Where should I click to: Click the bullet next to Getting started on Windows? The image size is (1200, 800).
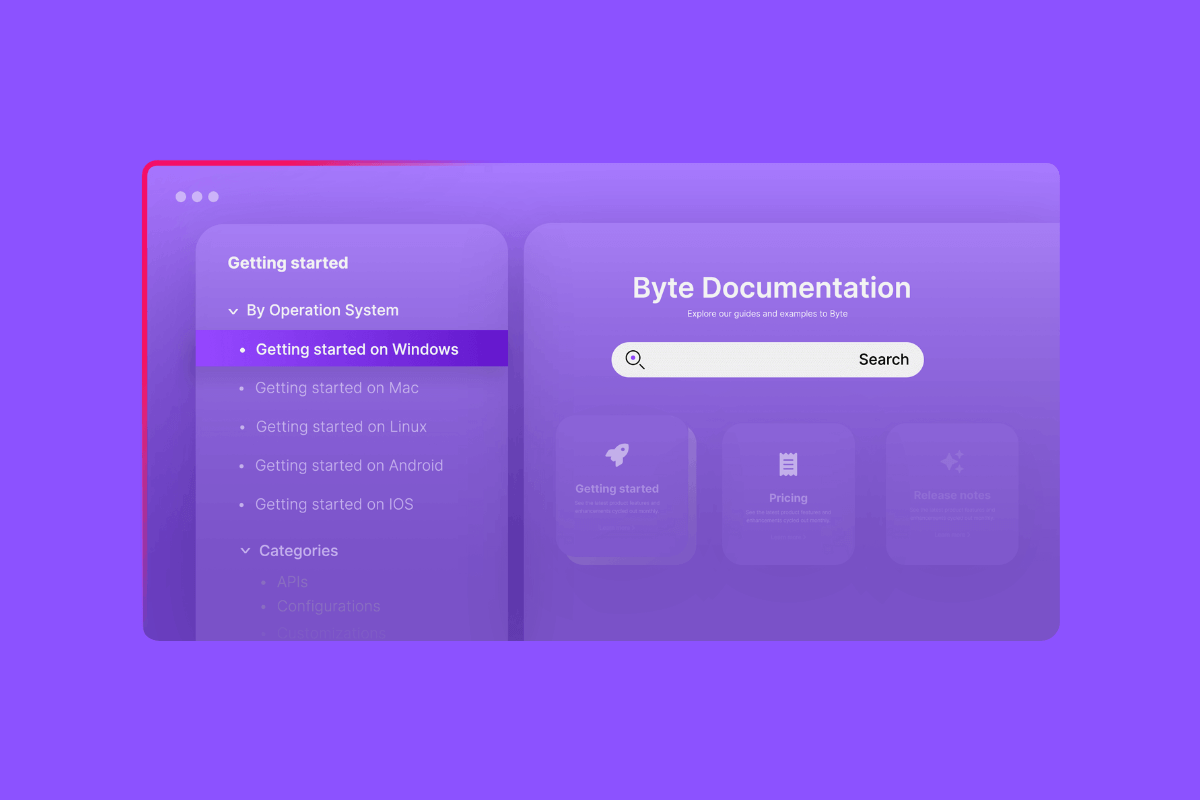pos(243,349)
